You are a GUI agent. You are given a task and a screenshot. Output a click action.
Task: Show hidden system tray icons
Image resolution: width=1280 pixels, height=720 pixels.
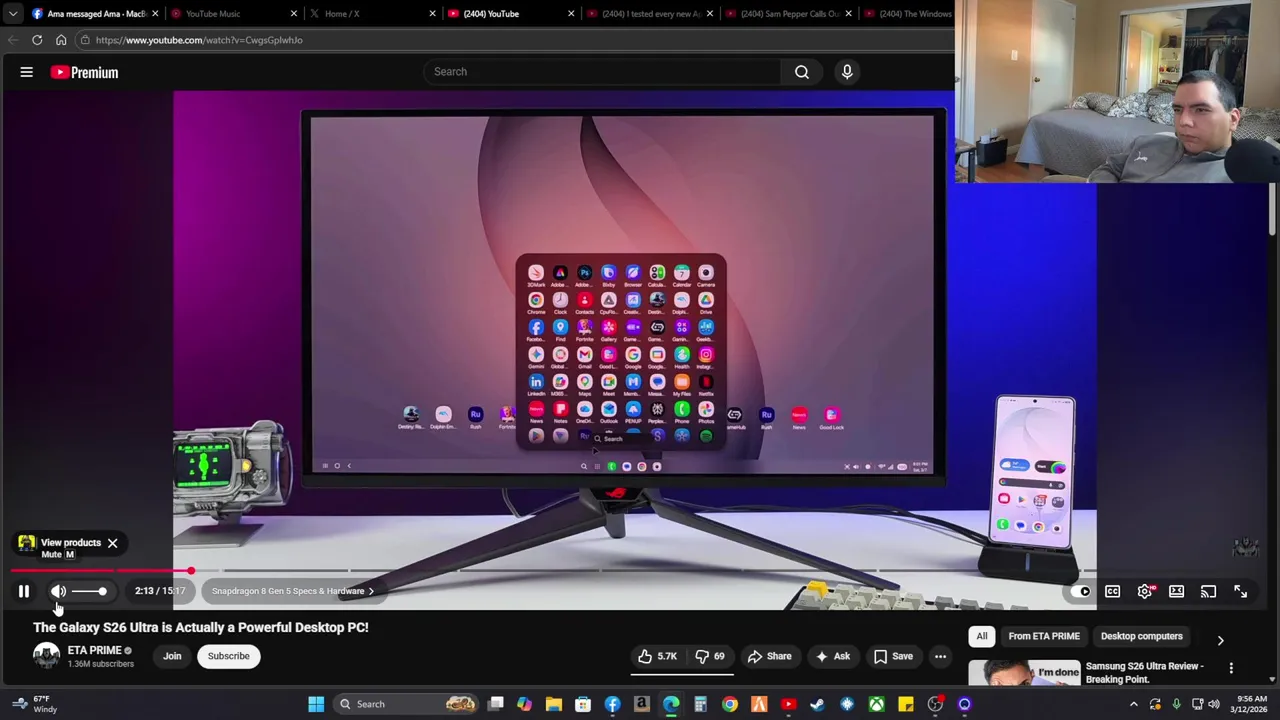point(1134,704)
